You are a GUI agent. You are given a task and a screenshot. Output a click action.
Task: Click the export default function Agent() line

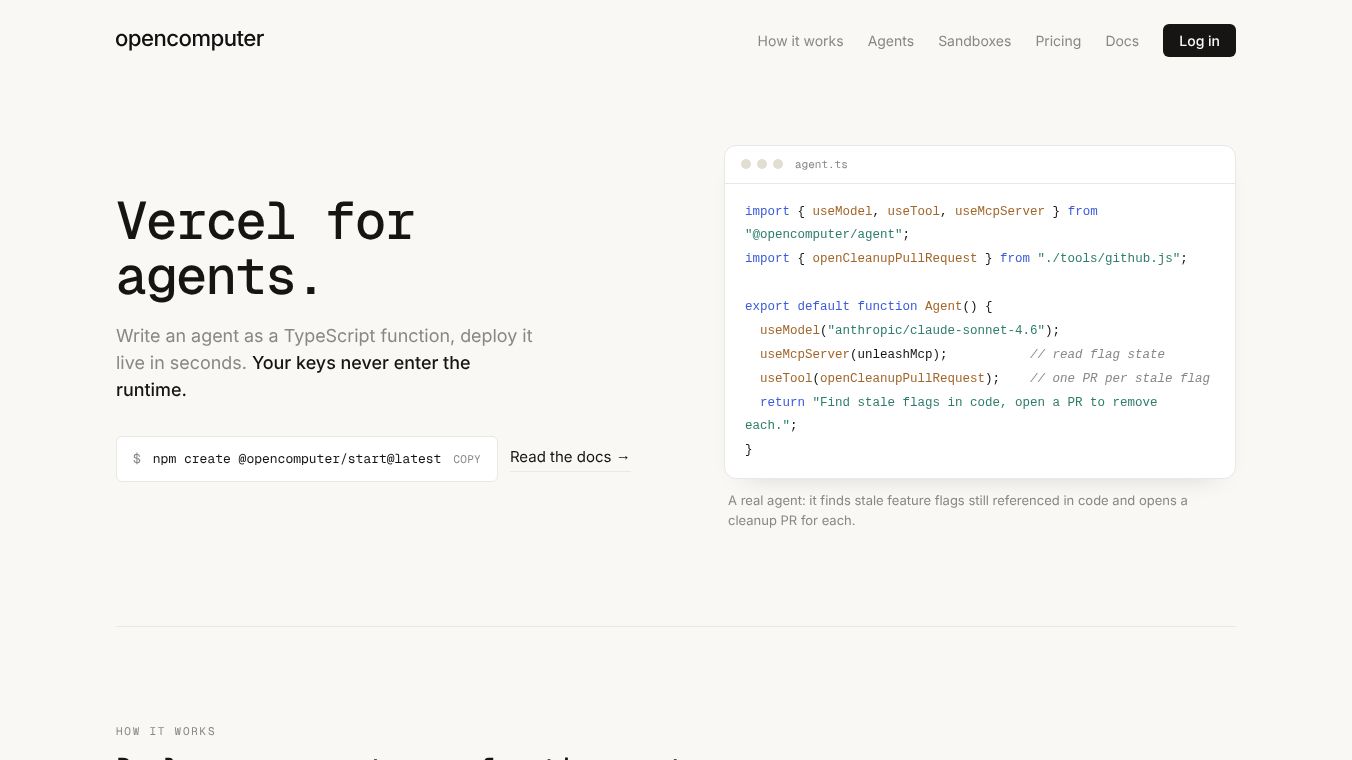869,306
